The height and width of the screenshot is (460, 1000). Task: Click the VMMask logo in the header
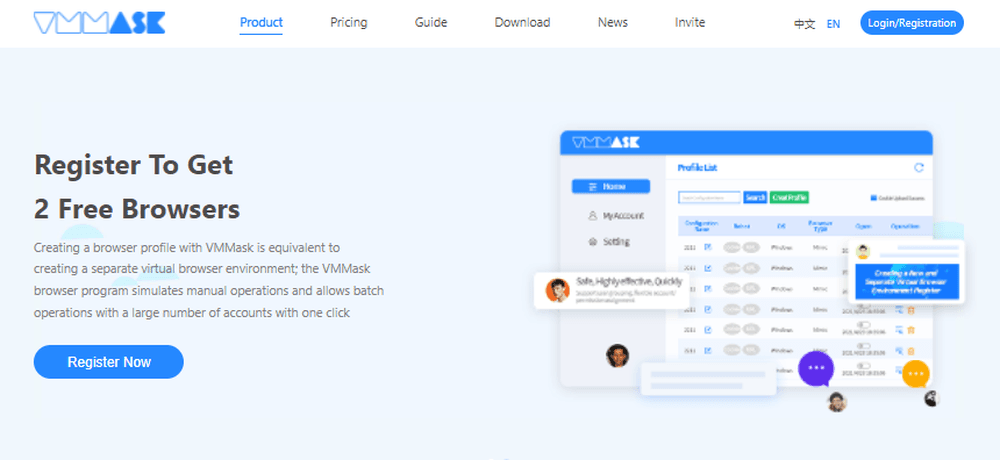click(99, 23)
